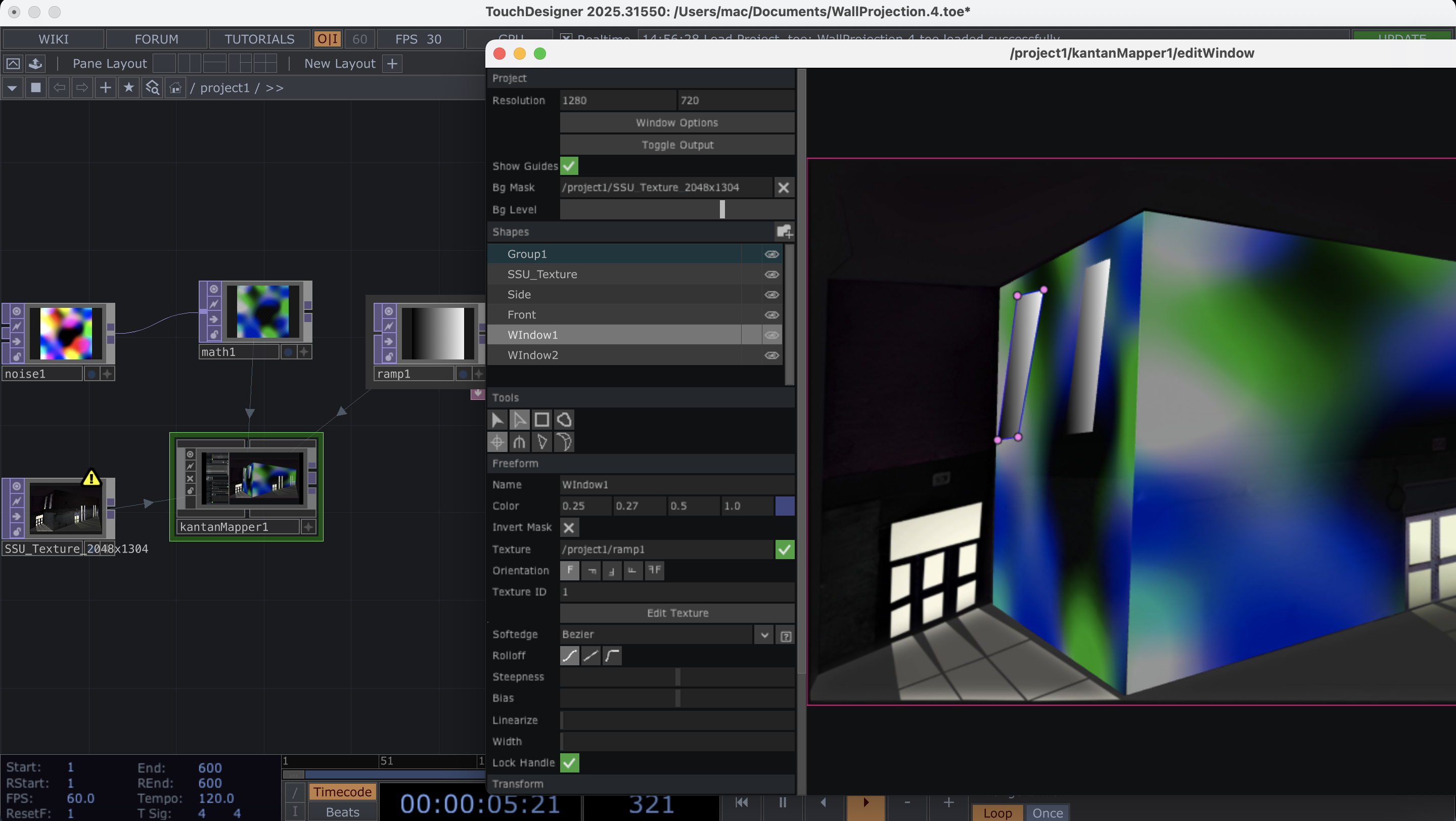
Task: Click the FORUM menu item
Action: pos(156,38)
